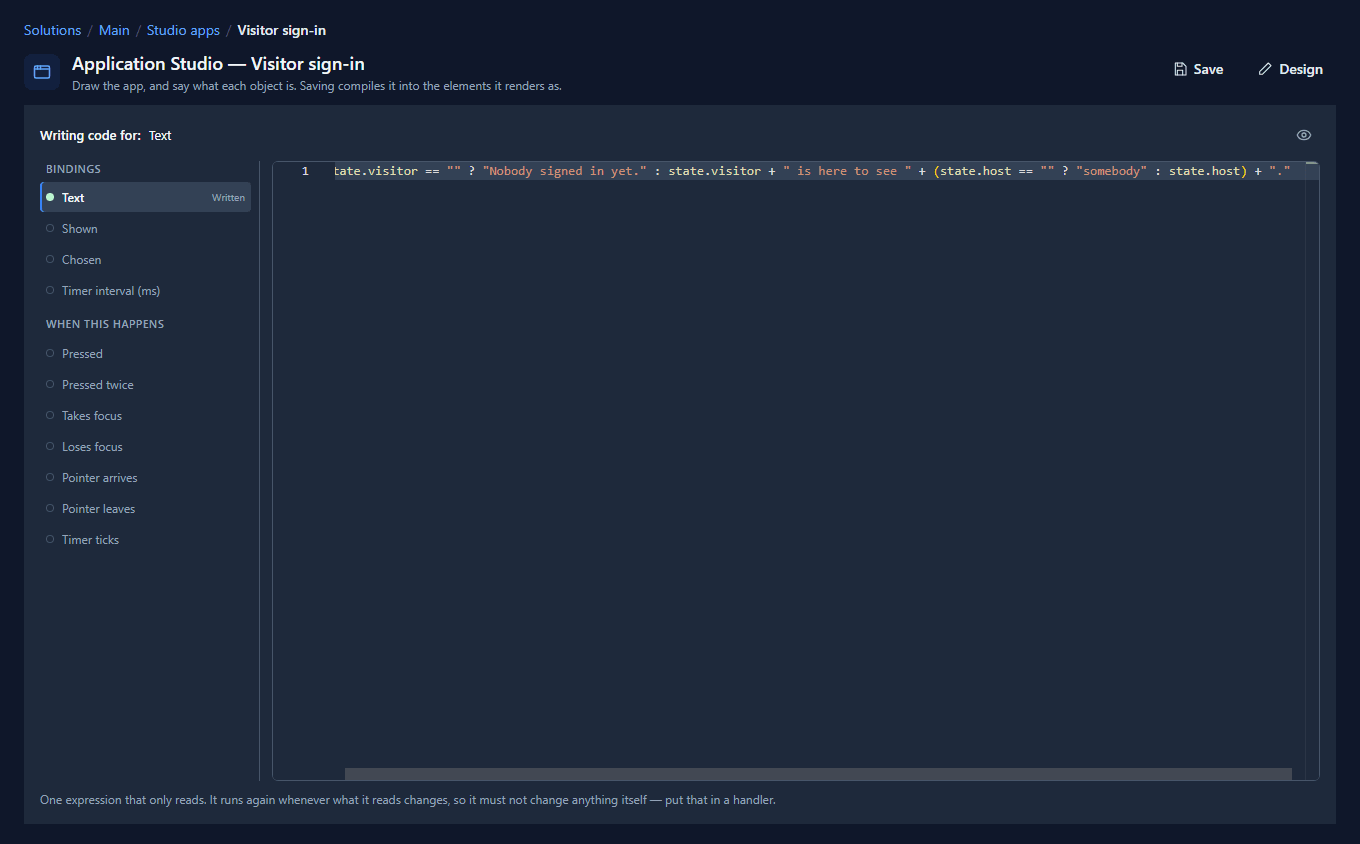Screen dimensions: 1360x844
Task: Click the Application Studio app icon
Action: point(42,72)
